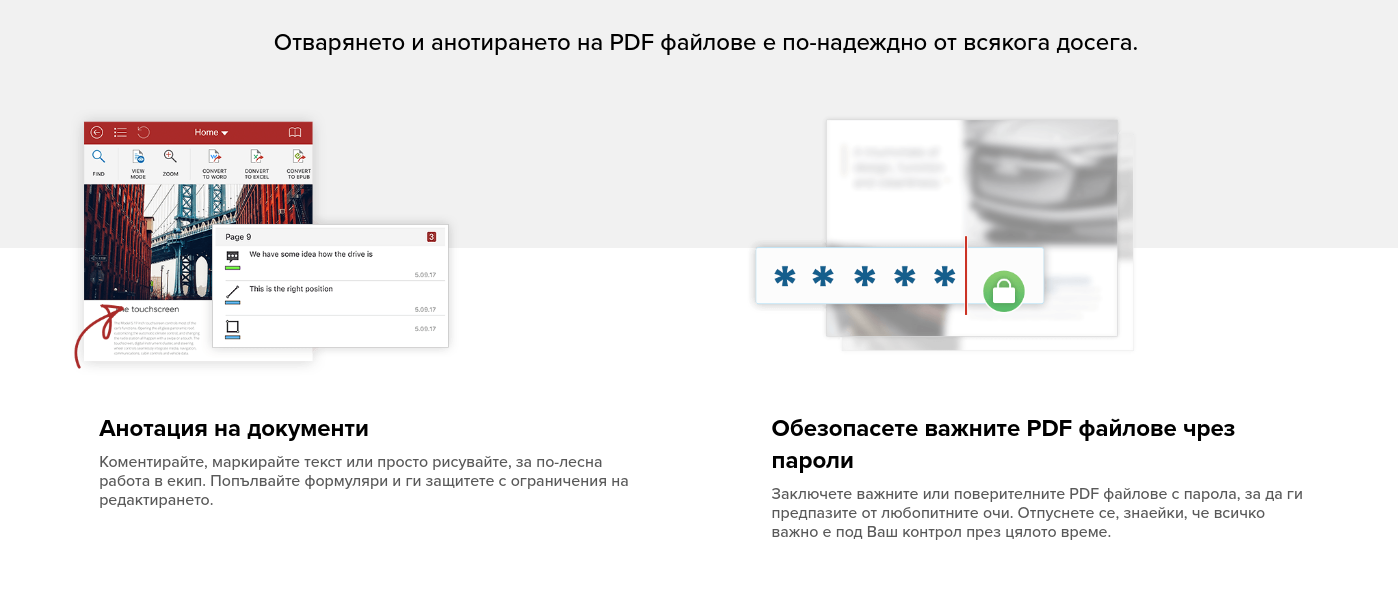This screenshot has width=1398, height=608.
Task: Open the Home dropdown menu
Action: point(211,132)
